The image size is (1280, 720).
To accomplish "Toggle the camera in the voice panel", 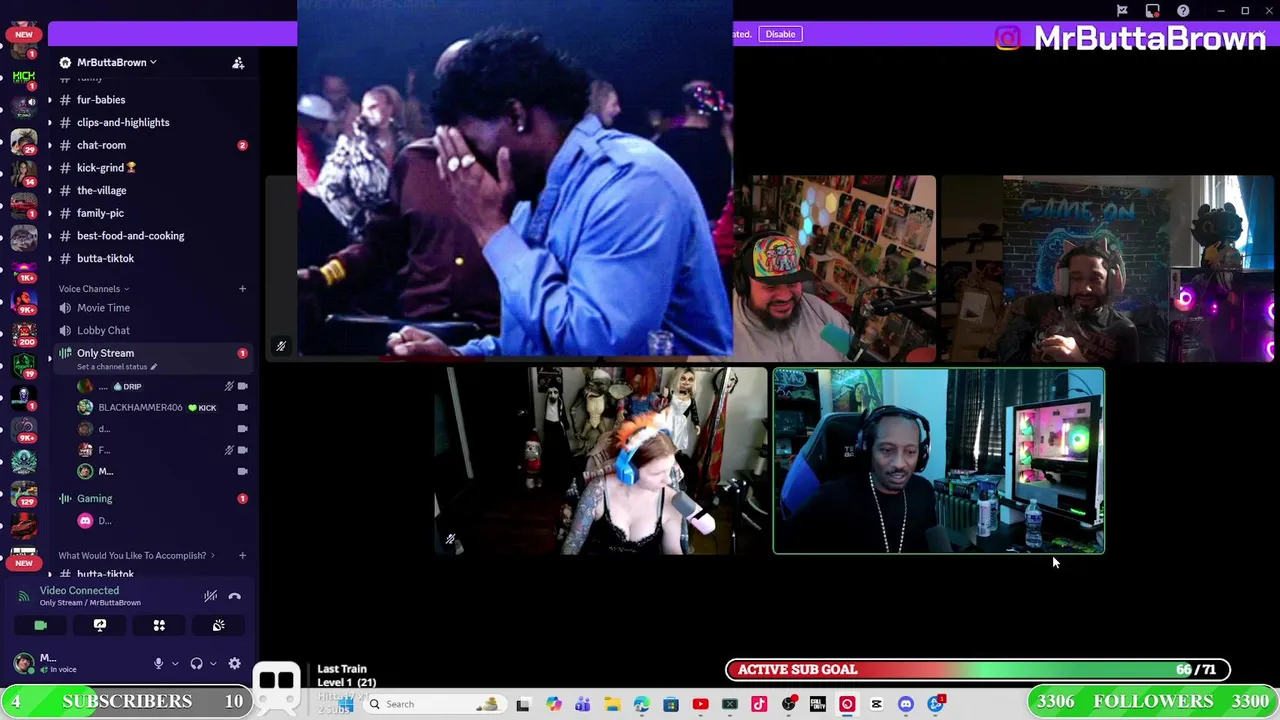I will [40, 625].
